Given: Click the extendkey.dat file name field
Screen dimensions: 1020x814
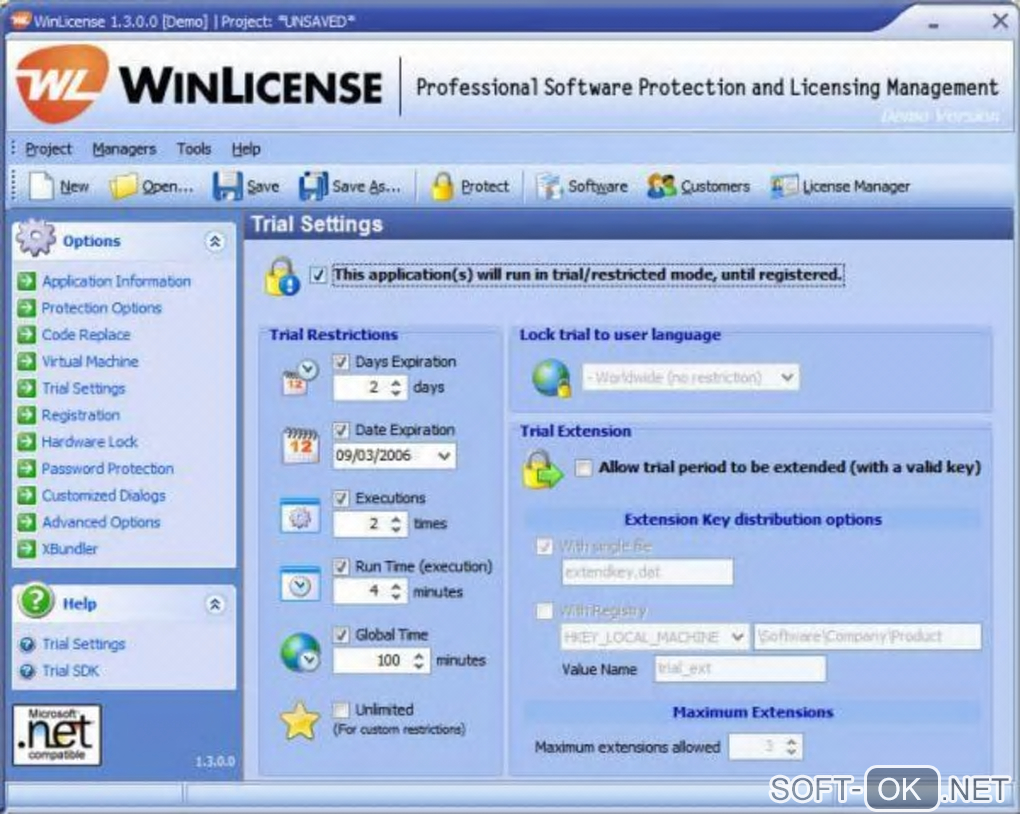Looking at the screenshot, I should (647, 572).
